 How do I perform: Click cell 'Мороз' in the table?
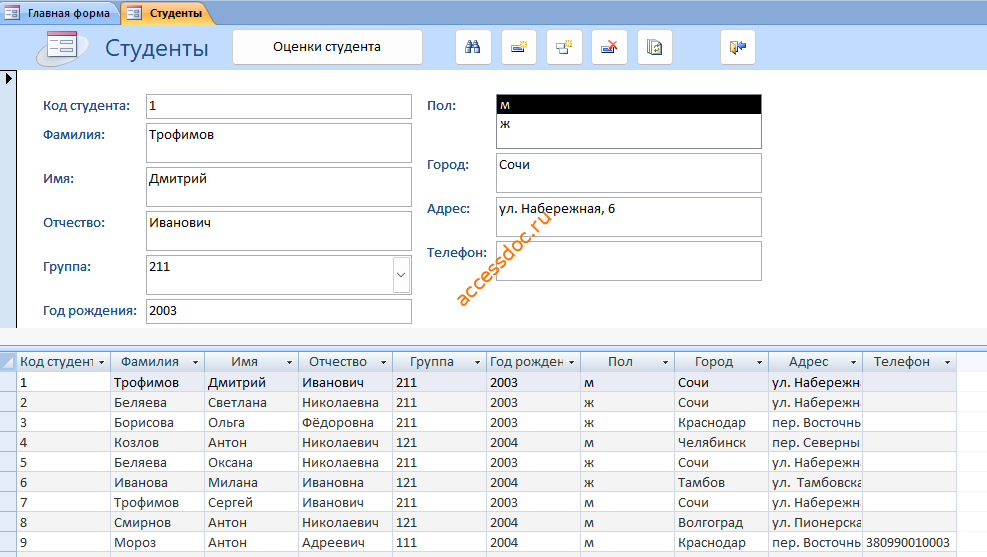(157, 543)
